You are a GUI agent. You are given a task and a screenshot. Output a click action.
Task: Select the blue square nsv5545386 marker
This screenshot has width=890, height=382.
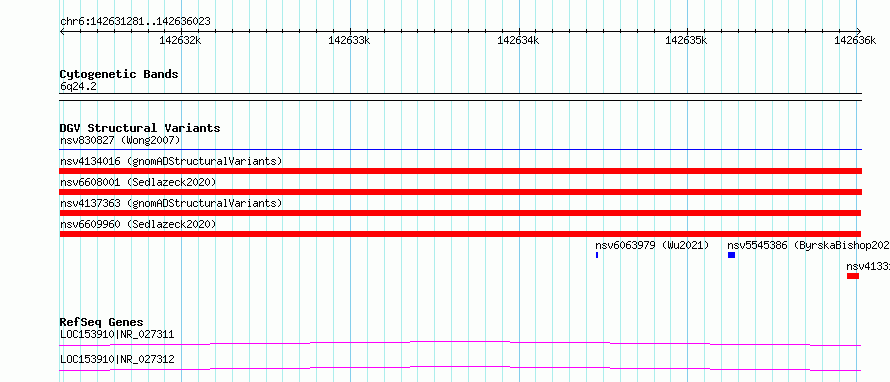[x=731, y=255]
